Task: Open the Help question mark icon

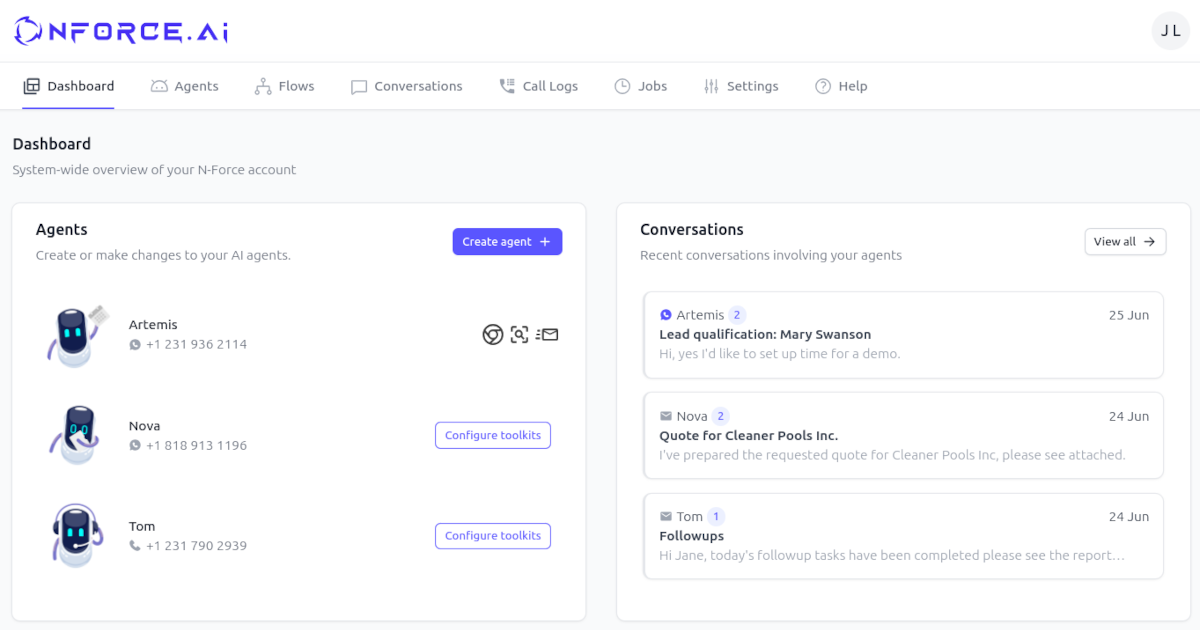Action: [822, 86]
